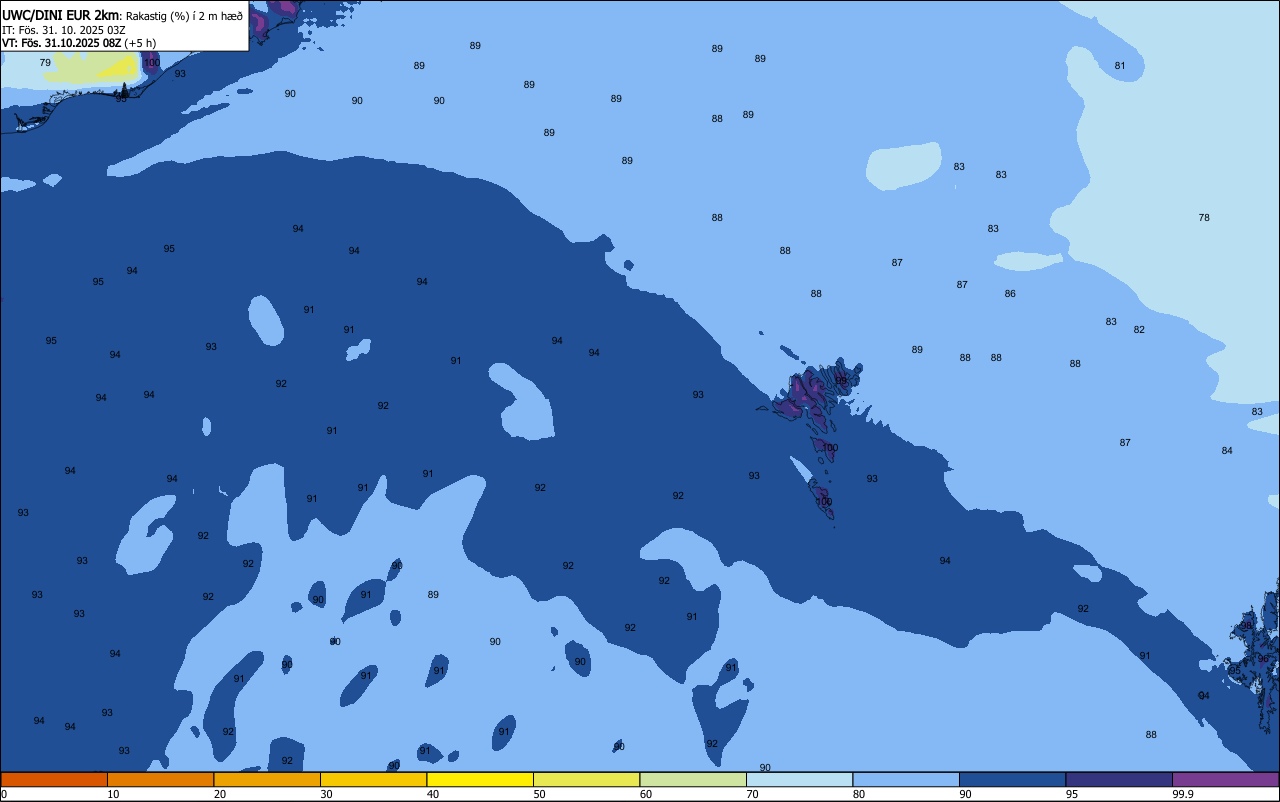Click the 'UWC/DINI EUR 2km' title text
Image resolution: width=1280 pixels, height=802 pixels.
click(x=61, y=15)
